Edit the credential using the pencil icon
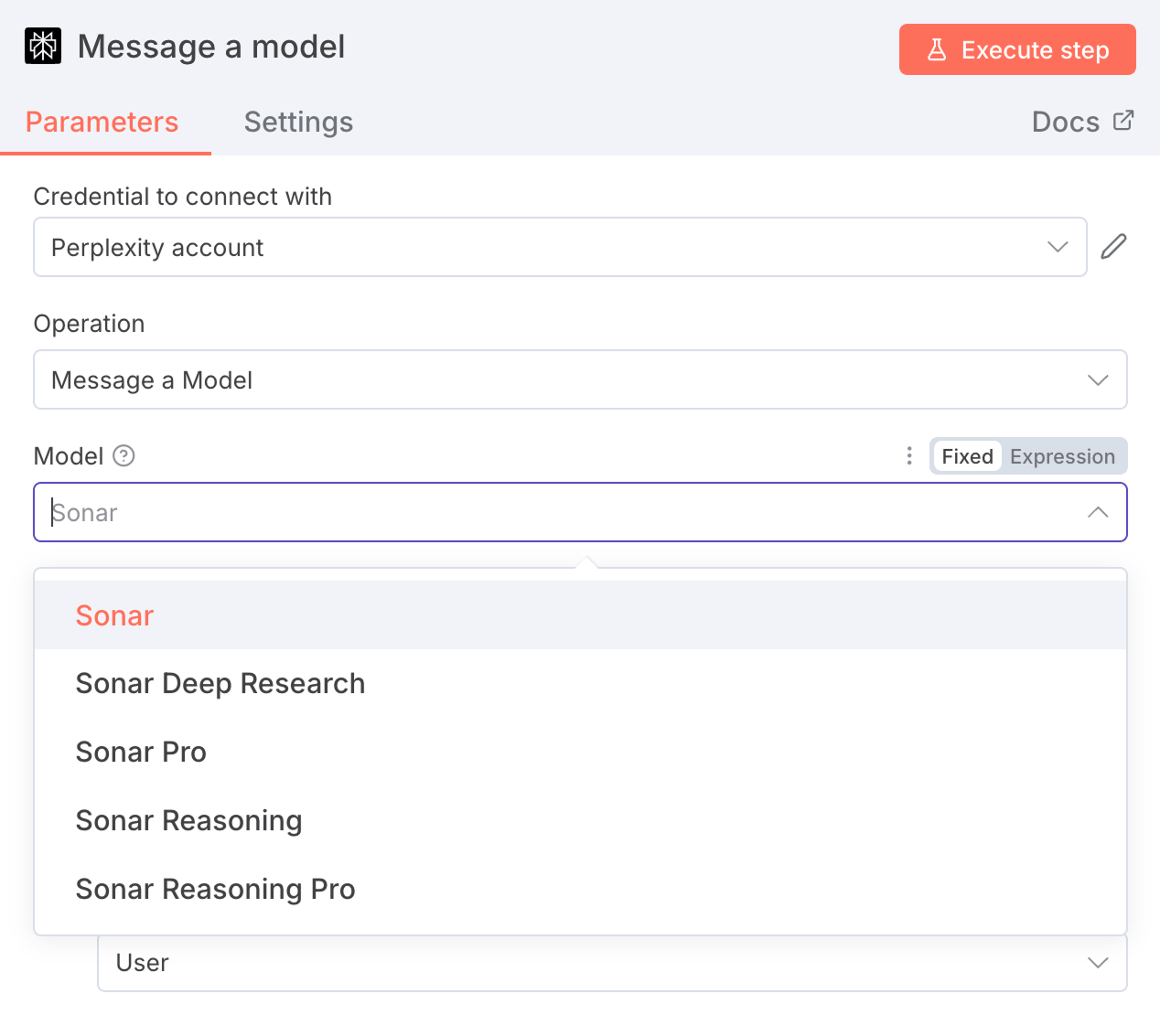Viewport: 1160px width, 1036px height. [x=1114, y=246]
